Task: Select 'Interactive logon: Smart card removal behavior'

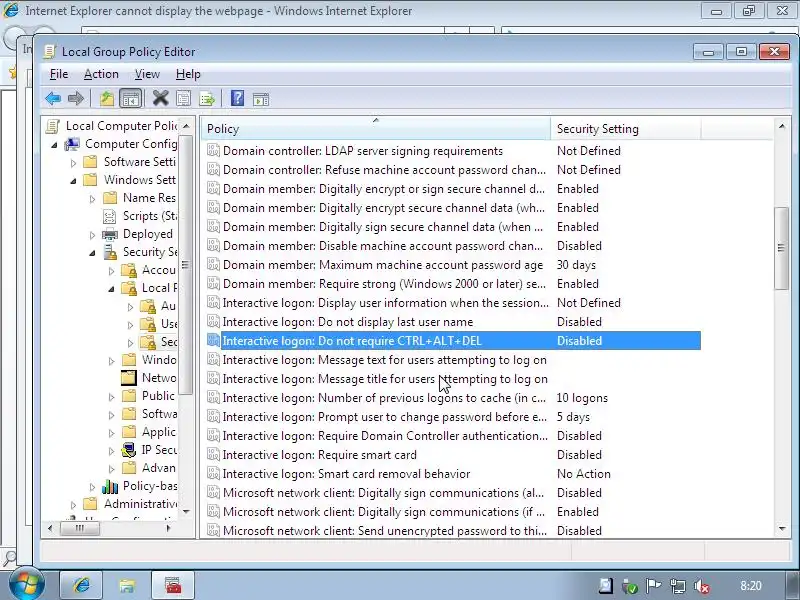Action: point(346,474)
